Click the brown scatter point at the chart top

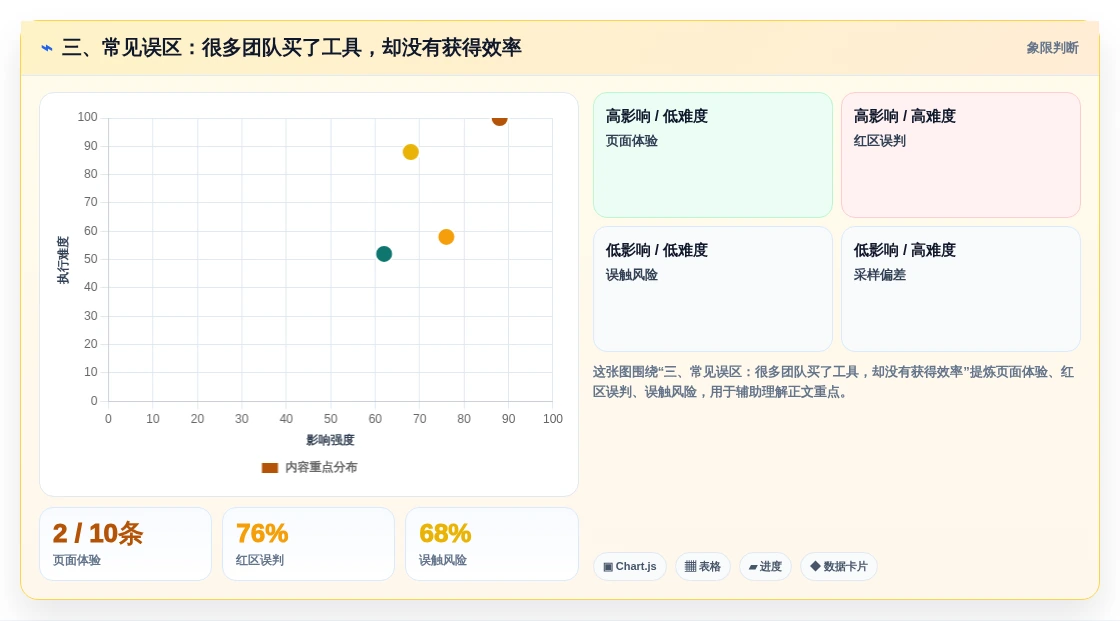coord(499,119)
